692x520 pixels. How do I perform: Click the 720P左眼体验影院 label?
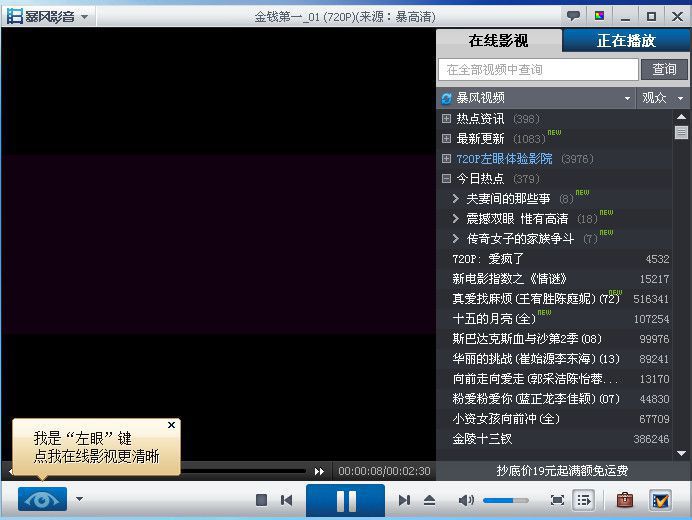click(504, 158)
